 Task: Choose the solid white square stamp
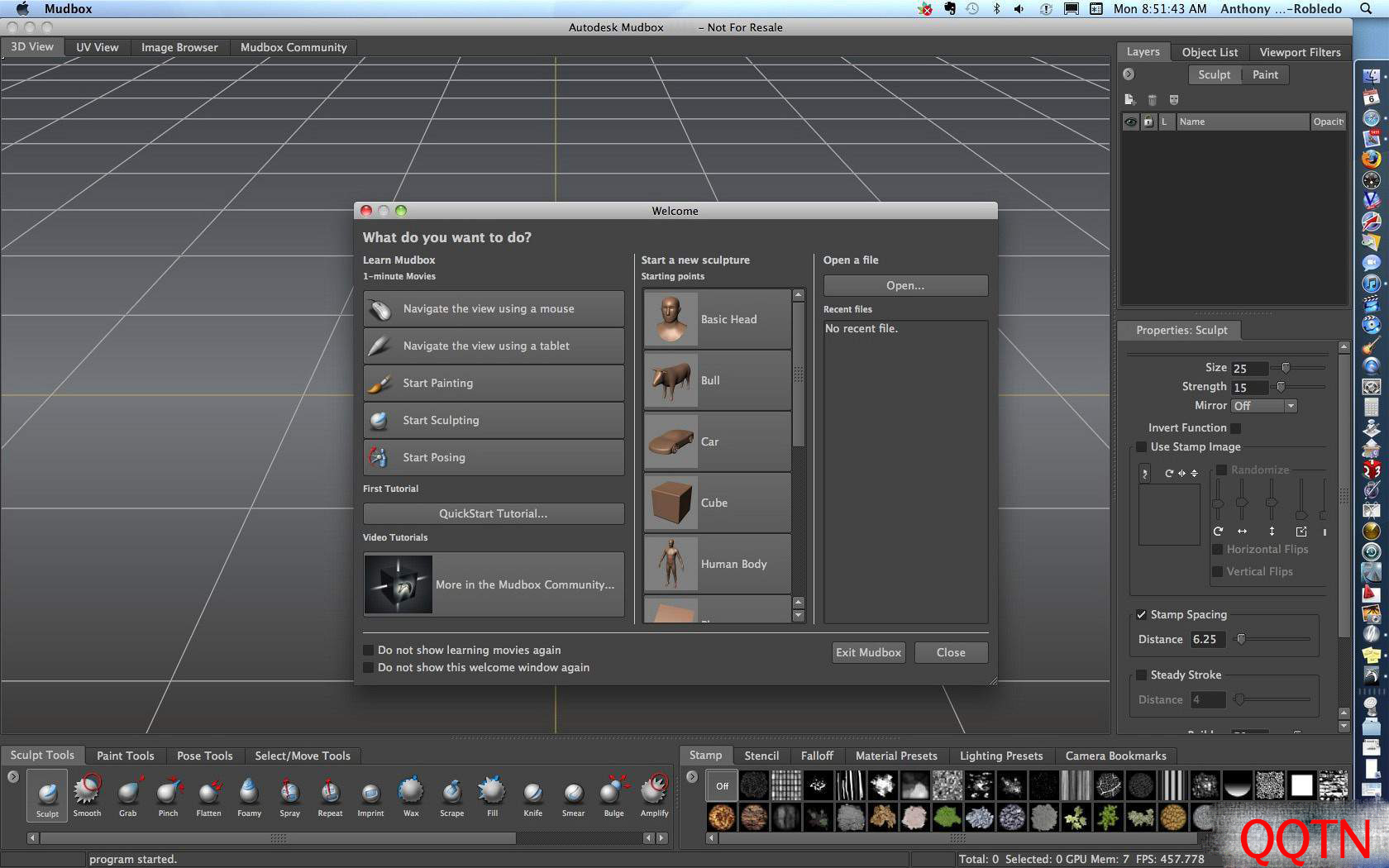point(1301,785)
